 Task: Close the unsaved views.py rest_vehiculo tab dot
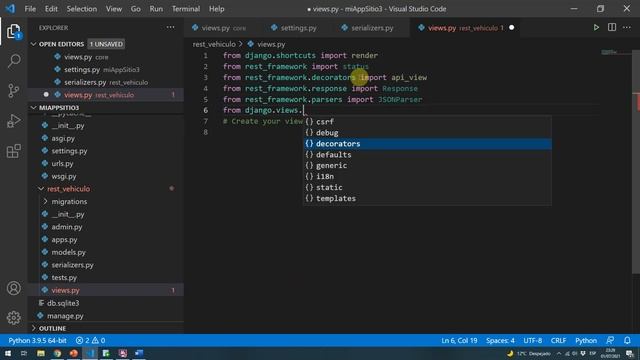(511, 28)
